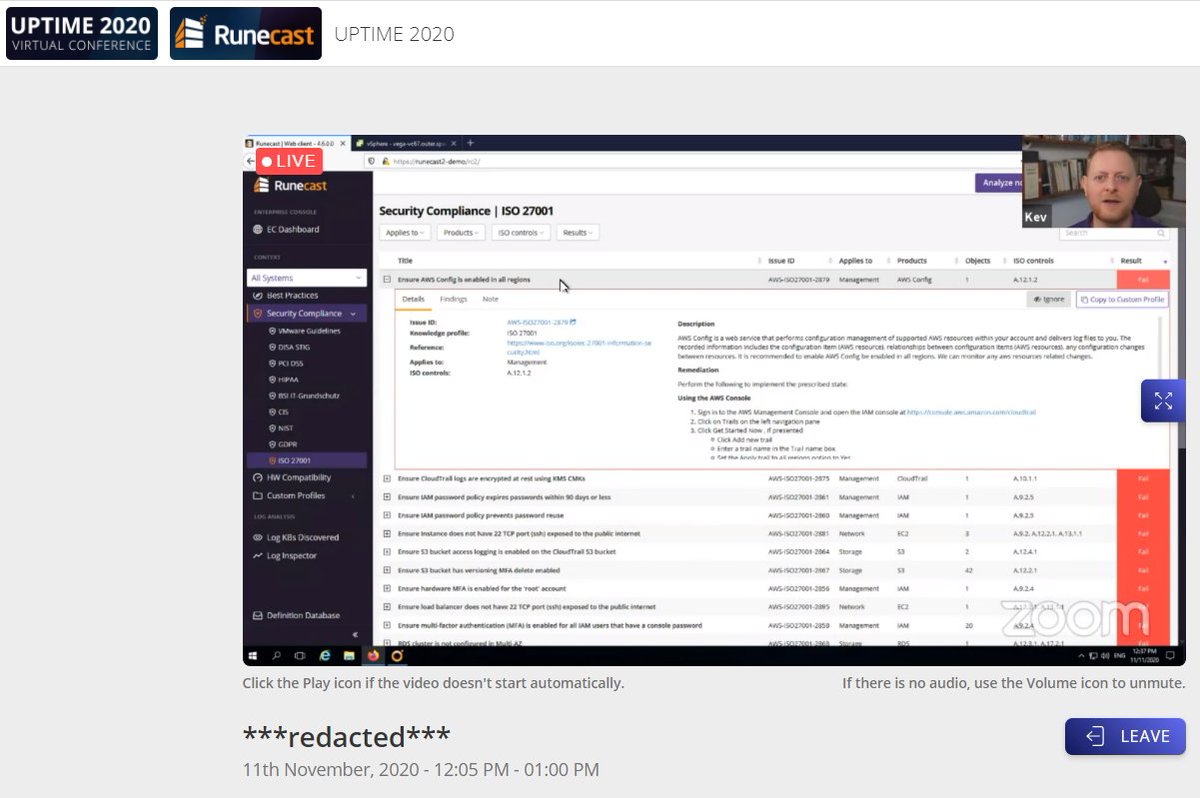The height and width of the screenshot is (798, 1200).
Task: Open the console.aws.amazon.com cloudtrail link
Action: pos(971,412)
